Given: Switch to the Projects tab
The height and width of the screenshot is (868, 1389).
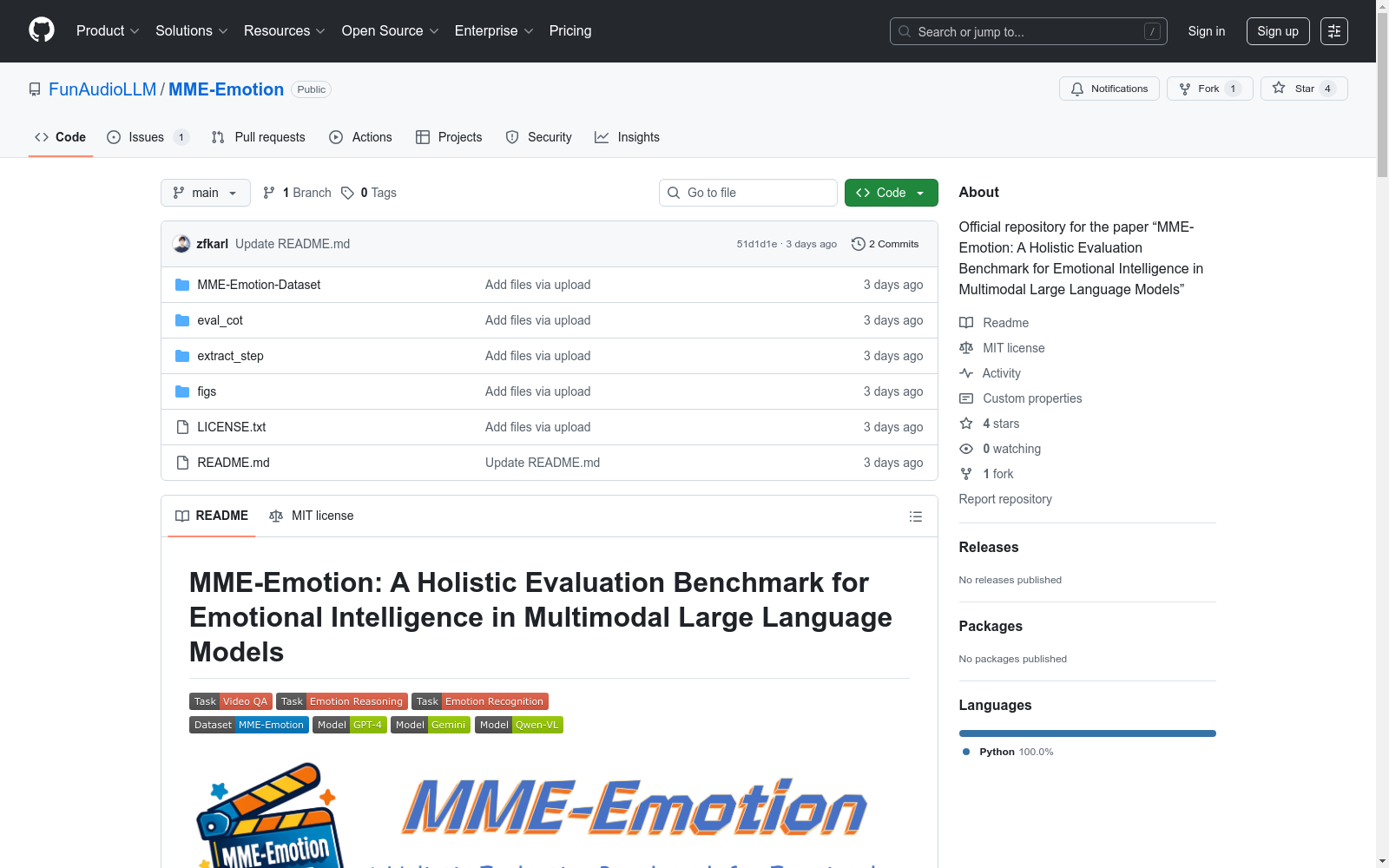Looking at the screenshot, I should (x=449, y=137).
